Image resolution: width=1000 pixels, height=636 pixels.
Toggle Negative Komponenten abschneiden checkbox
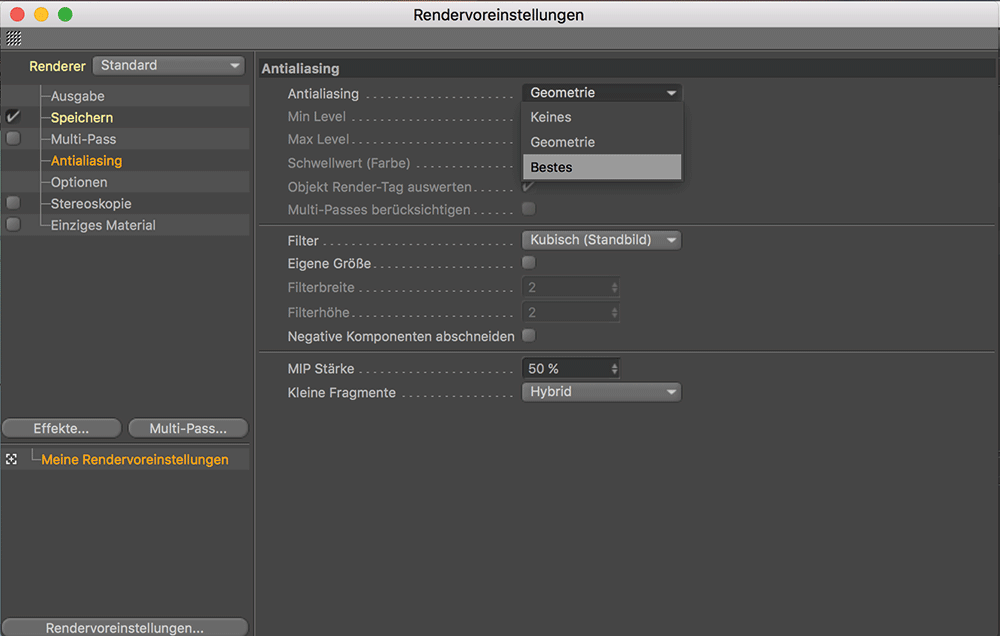[x=529, y=336]
